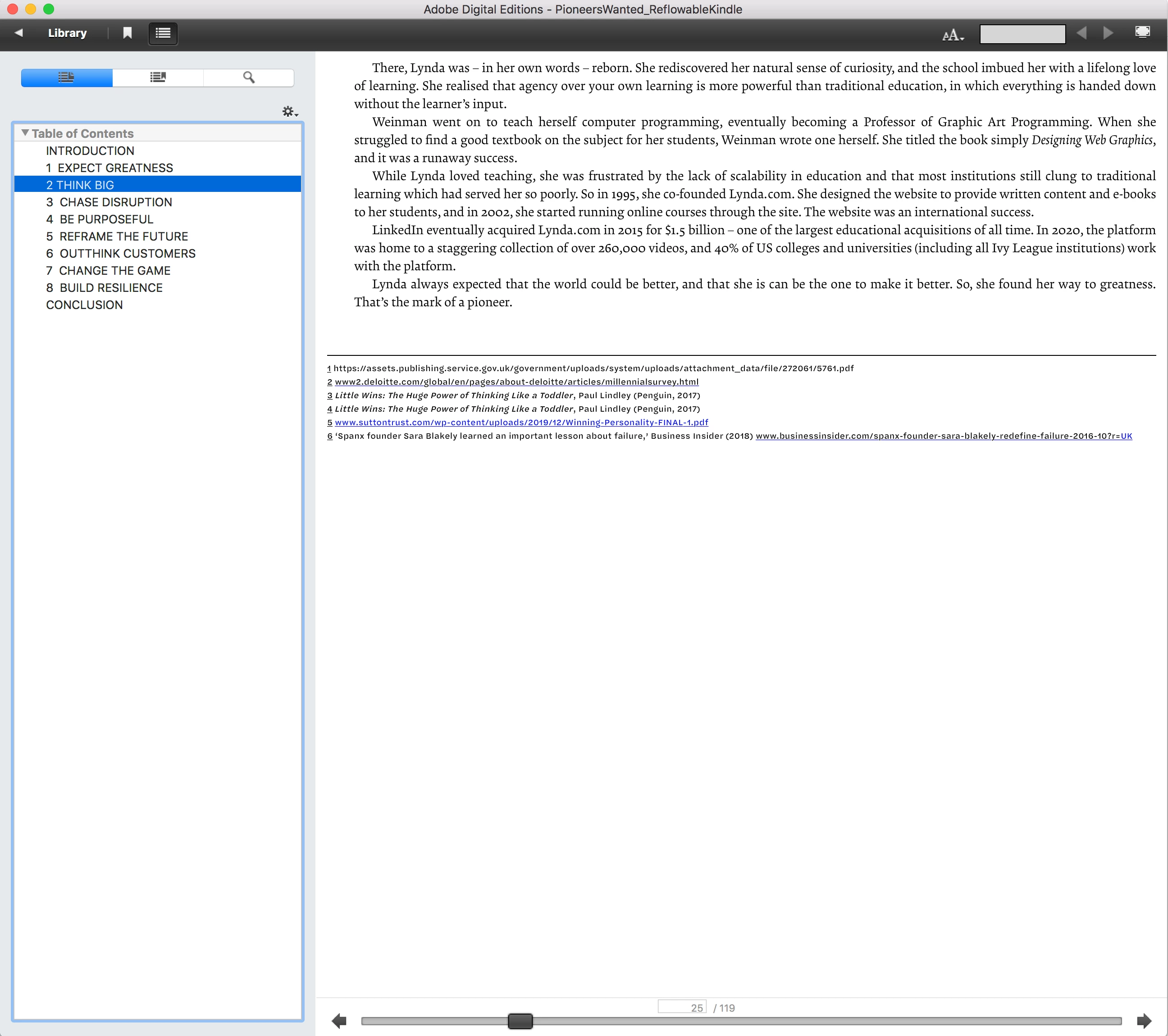This screenshot has height=1036, width=1168.
Task: Open the Search panel tab
Action: [249, 77]
